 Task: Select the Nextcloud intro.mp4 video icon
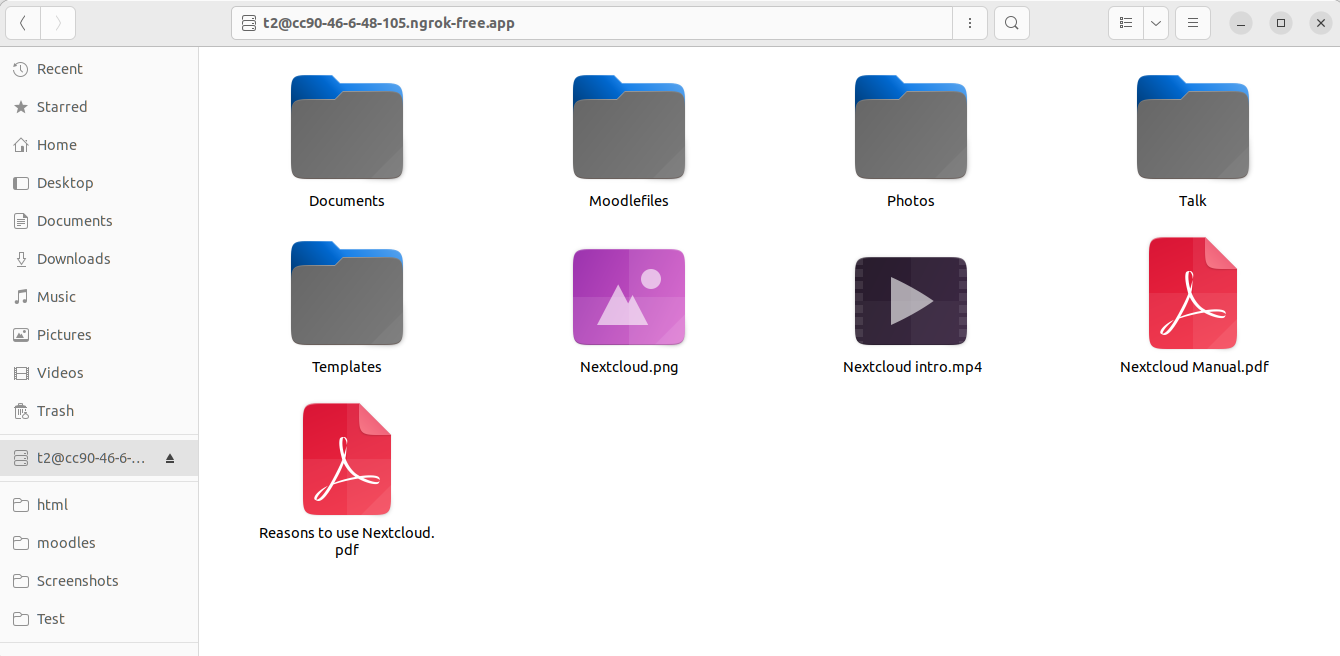(x=911, y=301)
